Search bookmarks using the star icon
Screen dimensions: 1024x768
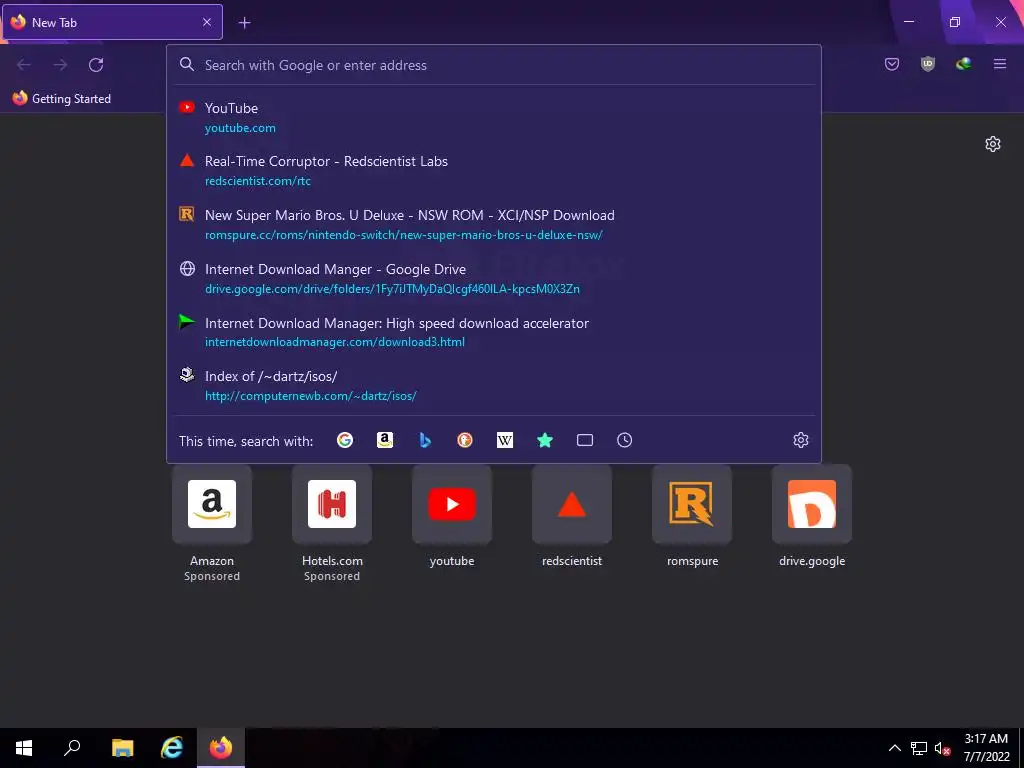coord(545,440)
